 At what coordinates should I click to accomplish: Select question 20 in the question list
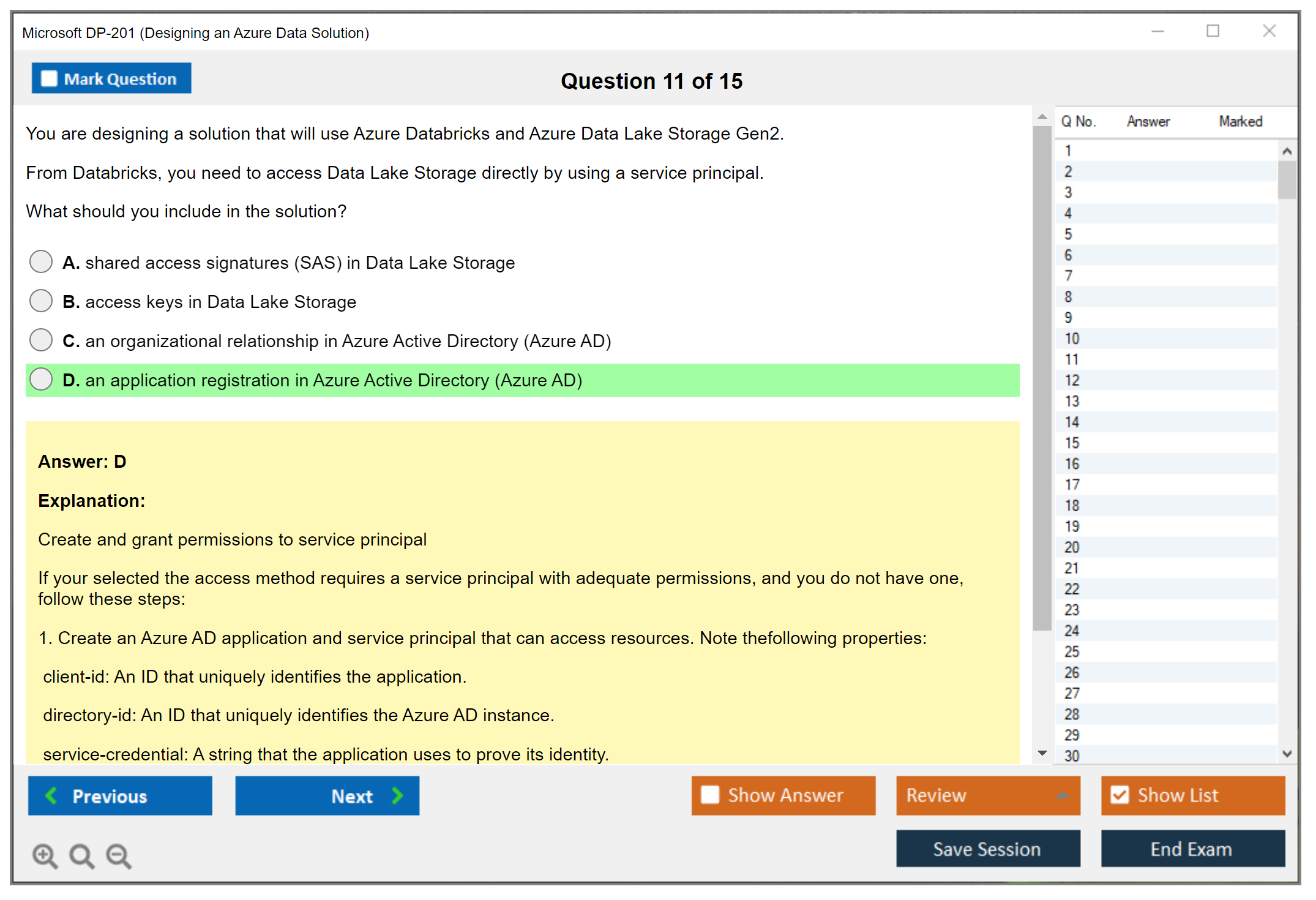[x=1072, y=547]
